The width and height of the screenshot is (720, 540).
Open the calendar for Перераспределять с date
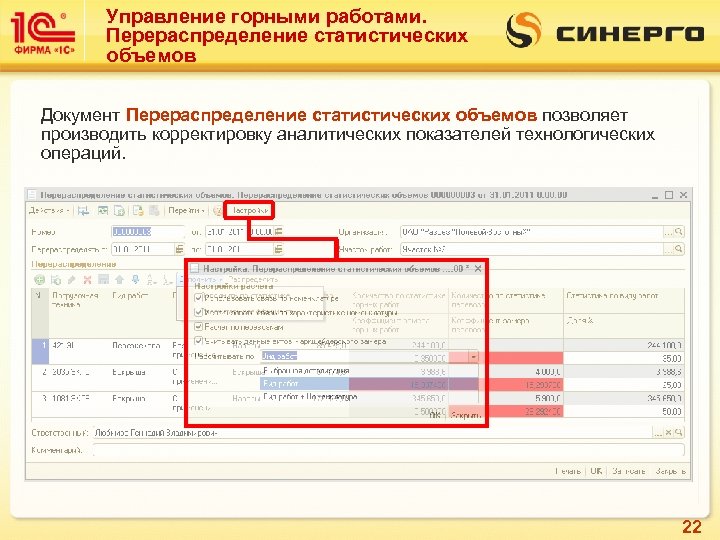(180, 249)
